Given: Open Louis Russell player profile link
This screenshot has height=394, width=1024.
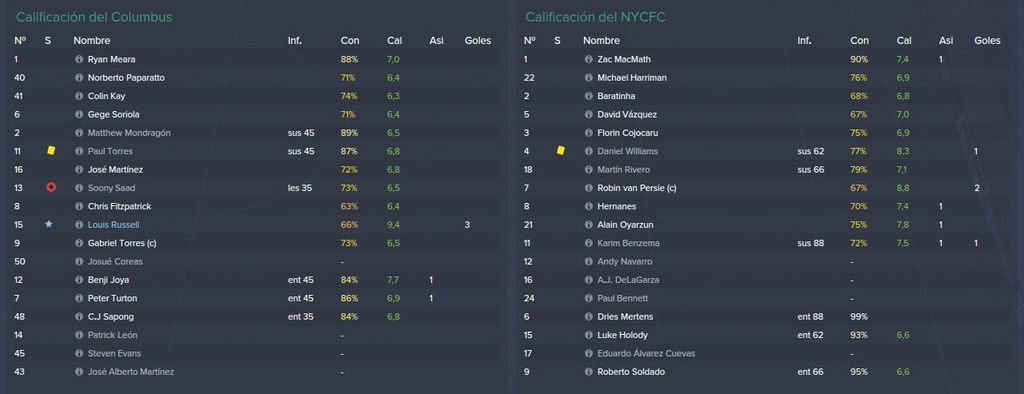Looking at the screenshot, I should point(114,225).
